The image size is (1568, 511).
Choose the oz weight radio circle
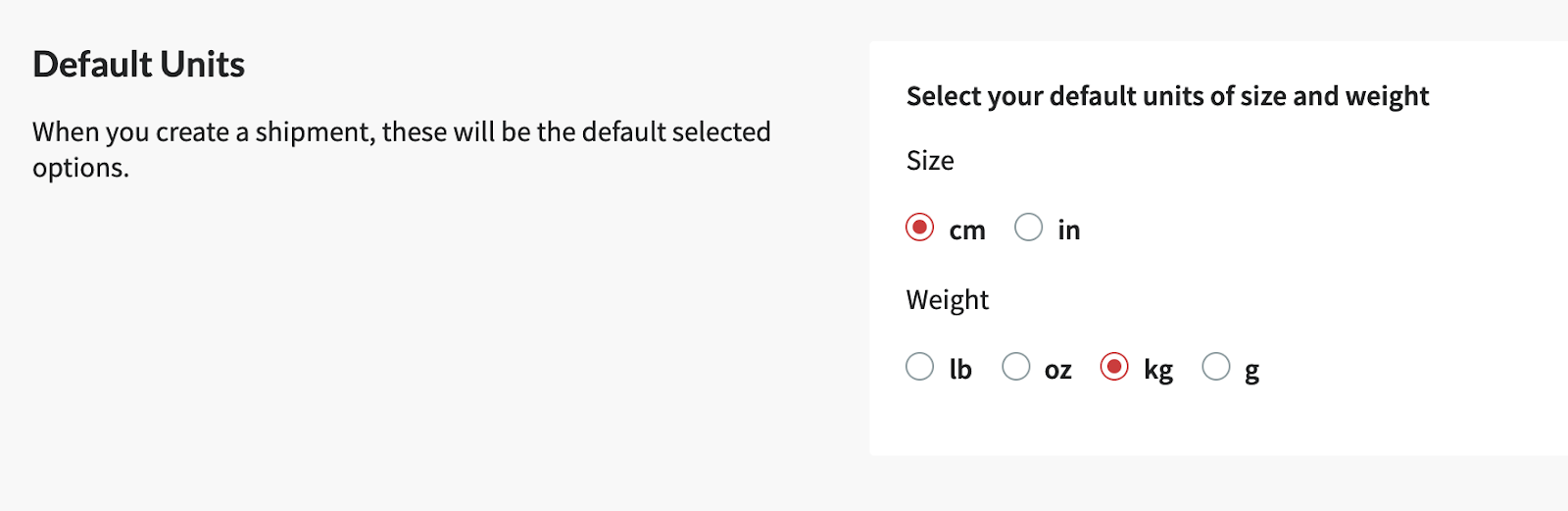[x=1016, y=368]
